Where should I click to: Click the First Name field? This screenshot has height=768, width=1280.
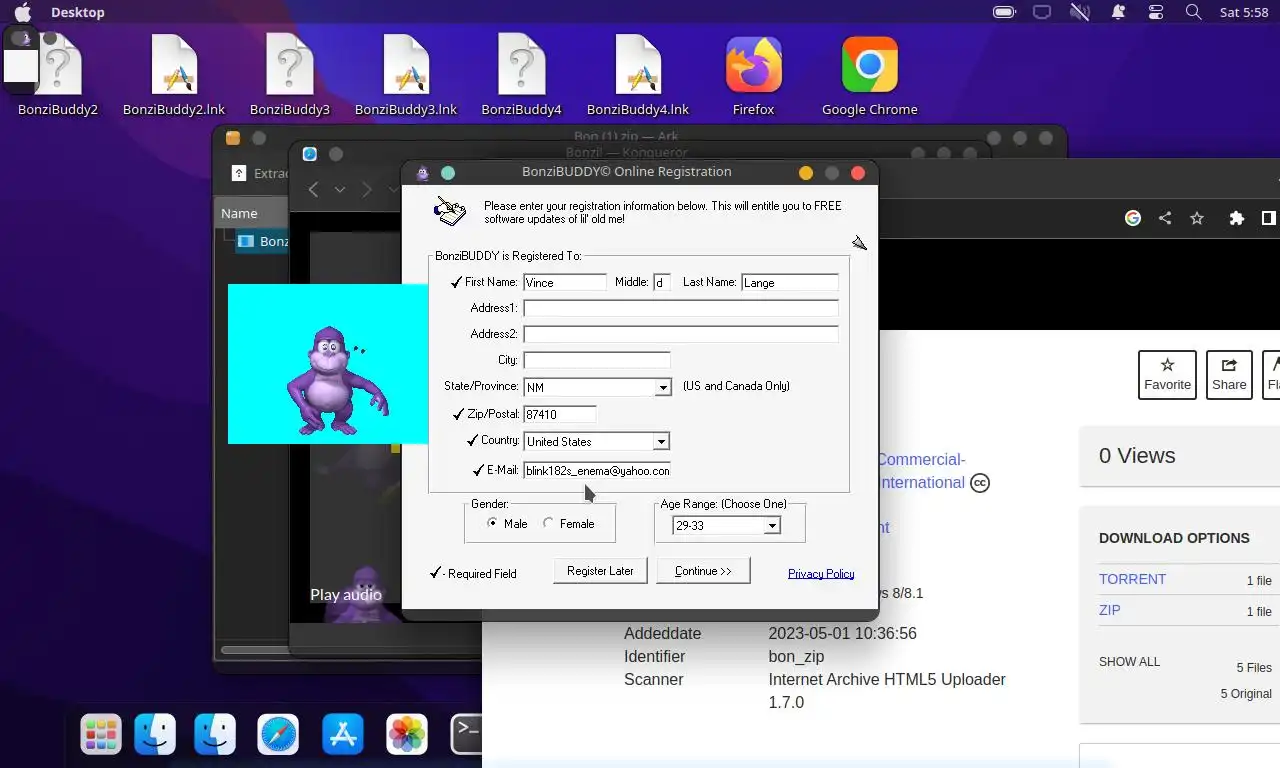tap(565, 283)
